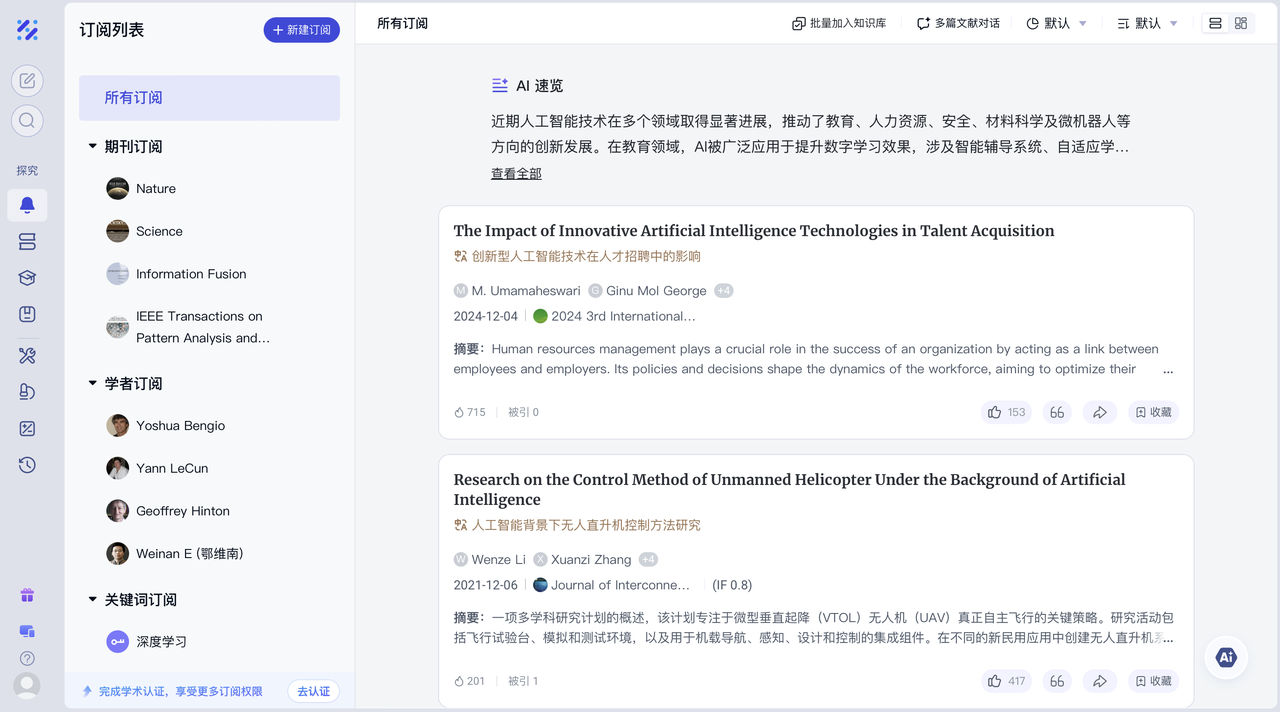The width and height of the screenshot is (1280, 712).
Task: Click the gift icon in sidebar
Action: [x=27, y=596]
